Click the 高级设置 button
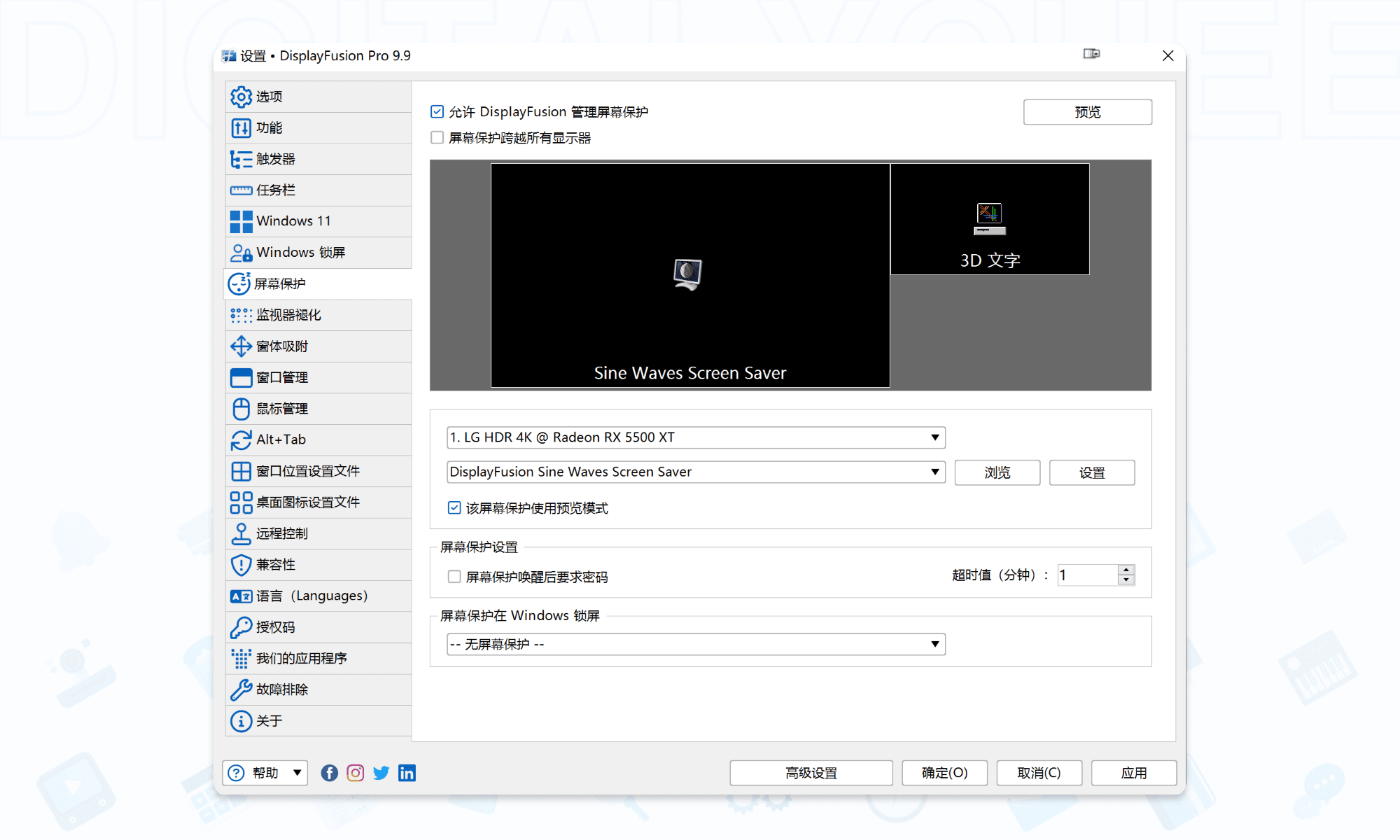Screen dimensions: 1400x840 [811, 773]
